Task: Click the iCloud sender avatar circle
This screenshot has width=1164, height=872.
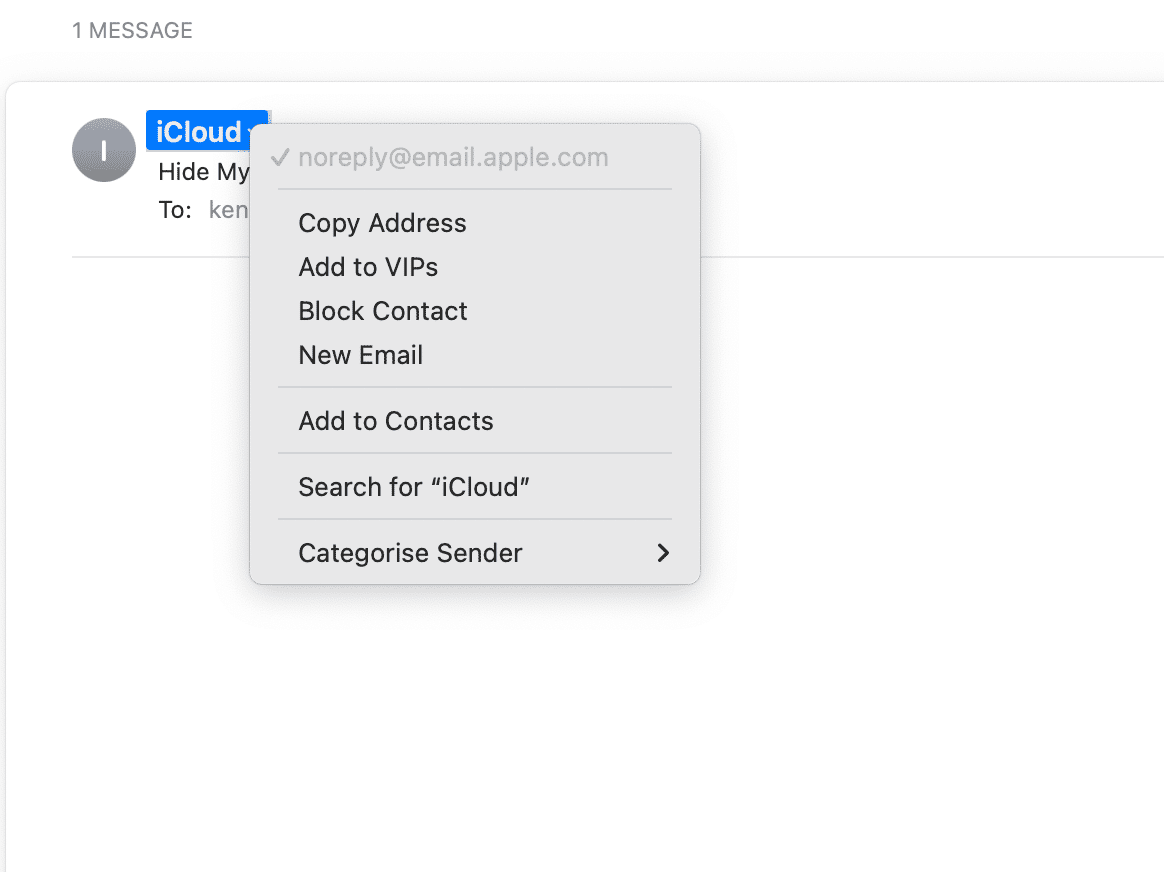Action: (104, 150)
